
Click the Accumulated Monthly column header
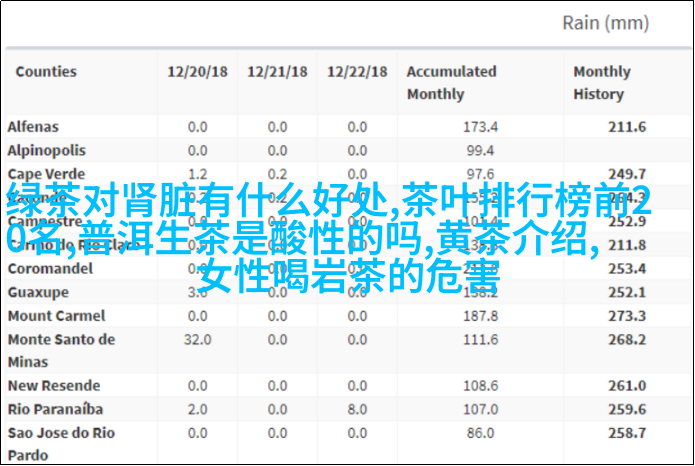451,83
